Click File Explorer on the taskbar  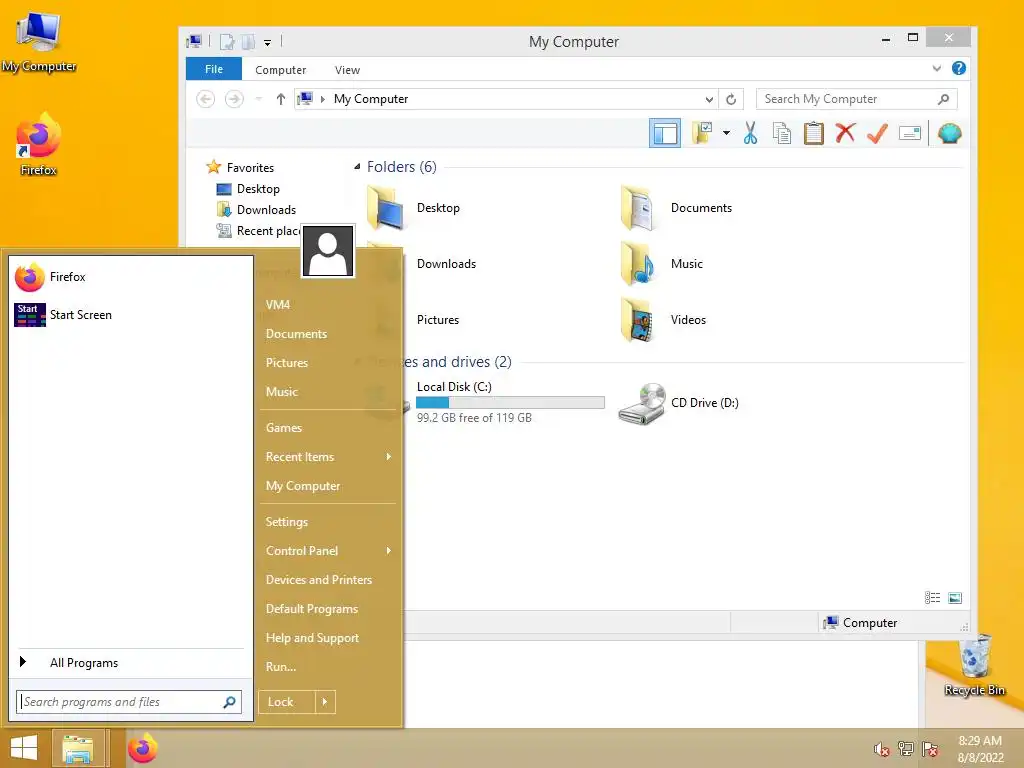78,748
